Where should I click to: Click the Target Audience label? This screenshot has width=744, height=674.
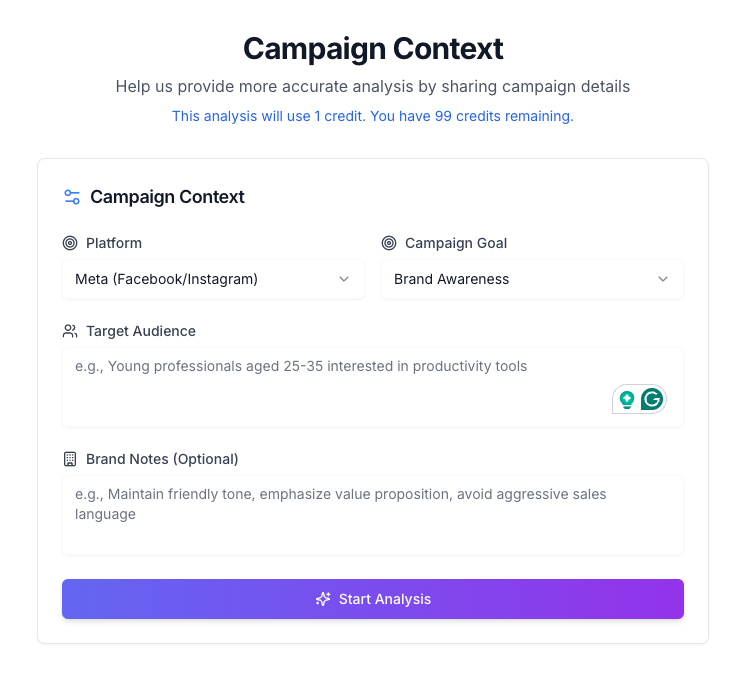coord(141,331)
